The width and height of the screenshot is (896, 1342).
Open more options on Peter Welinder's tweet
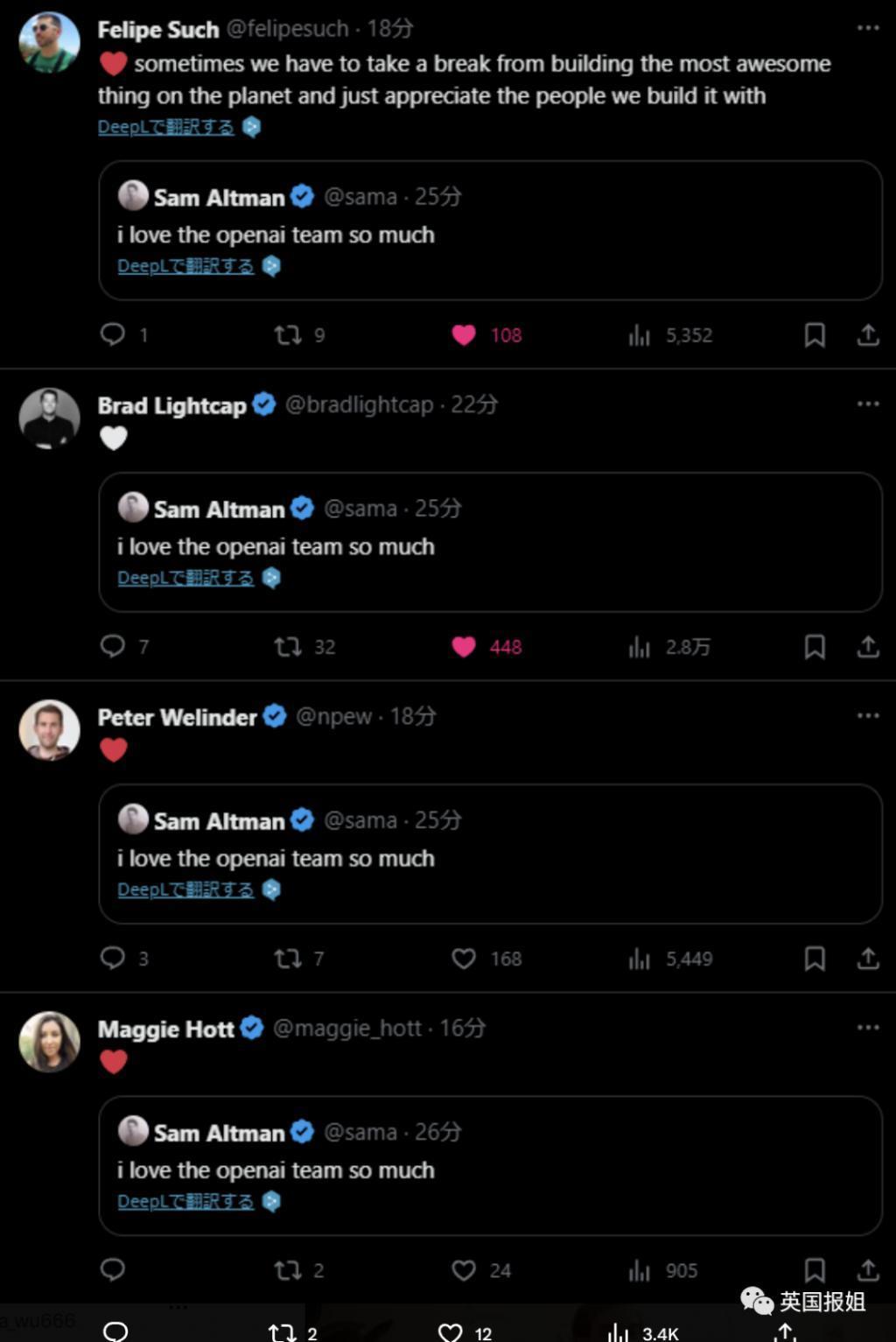tap(867, 715)
